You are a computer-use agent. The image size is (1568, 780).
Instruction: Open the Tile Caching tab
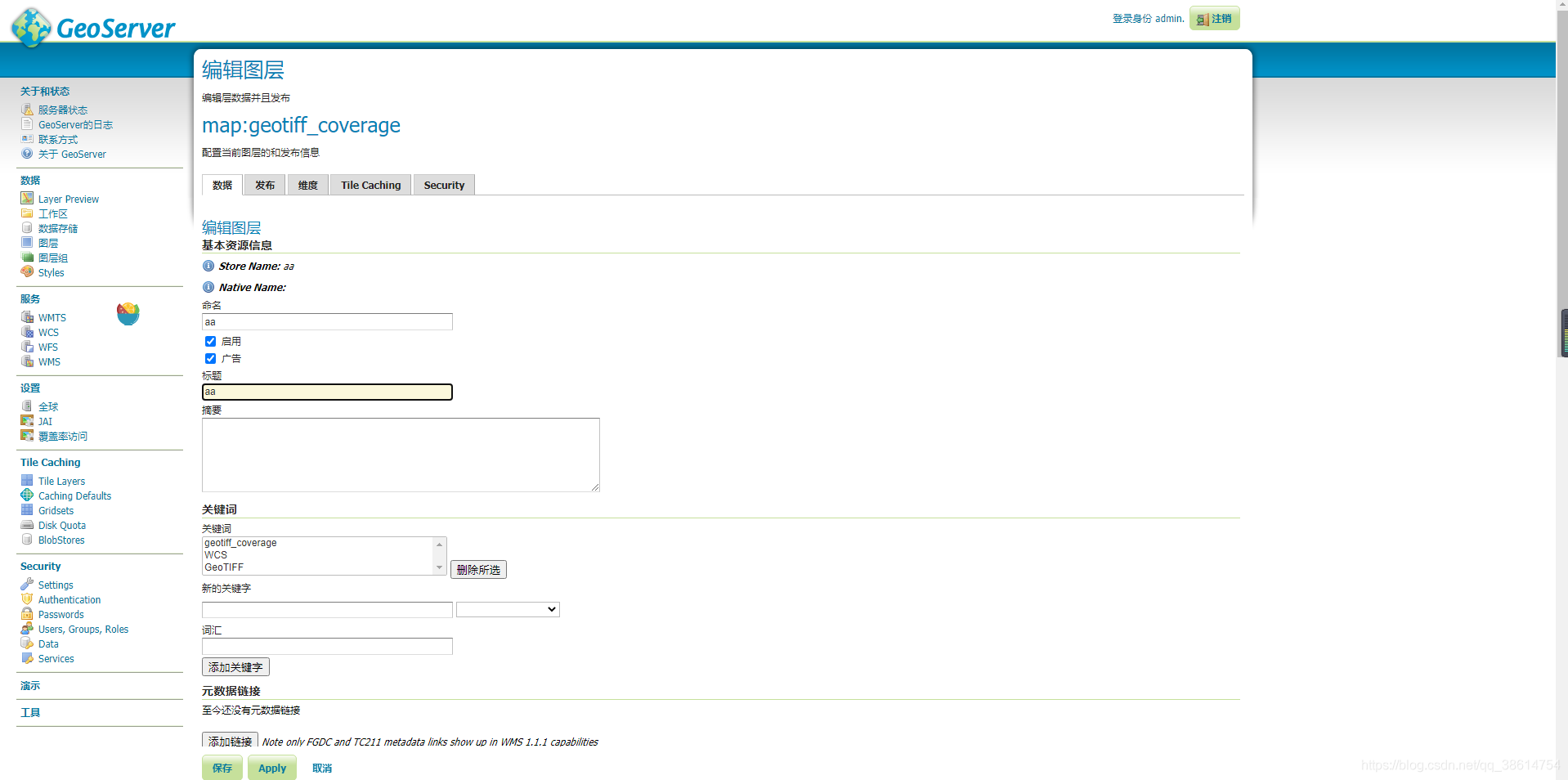click(x=370, y=185)
